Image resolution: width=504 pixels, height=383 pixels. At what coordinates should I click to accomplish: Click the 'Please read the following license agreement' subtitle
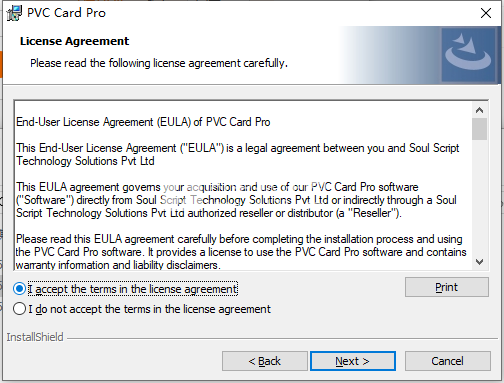[x=159, y=63]
